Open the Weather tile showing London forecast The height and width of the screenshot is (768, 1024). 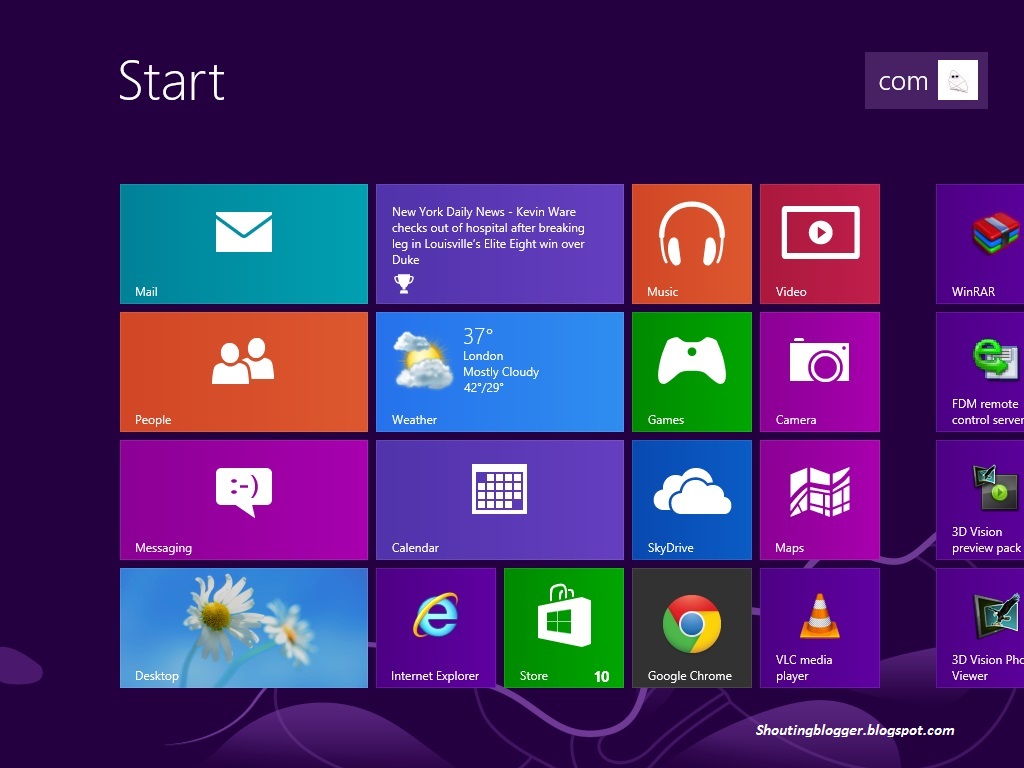499,371
